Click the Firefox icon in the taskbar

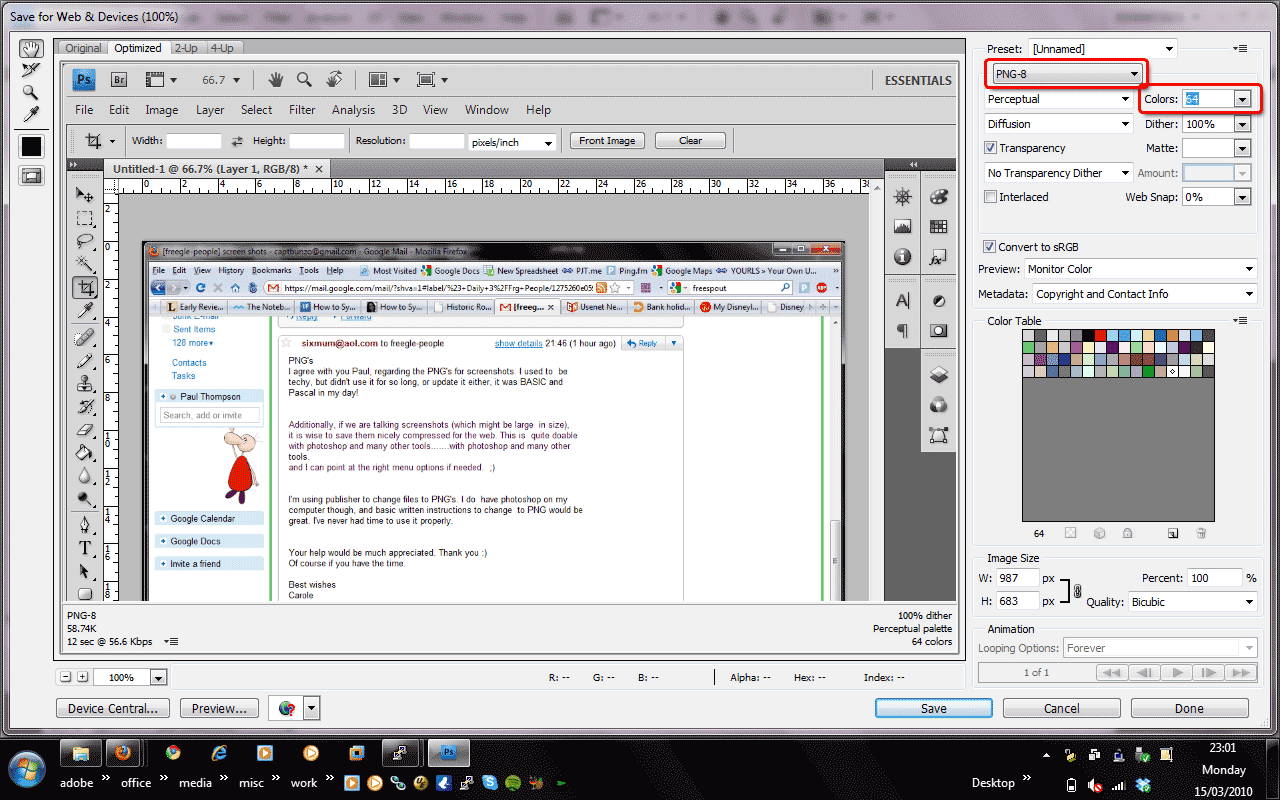click(x=124, y=752)
